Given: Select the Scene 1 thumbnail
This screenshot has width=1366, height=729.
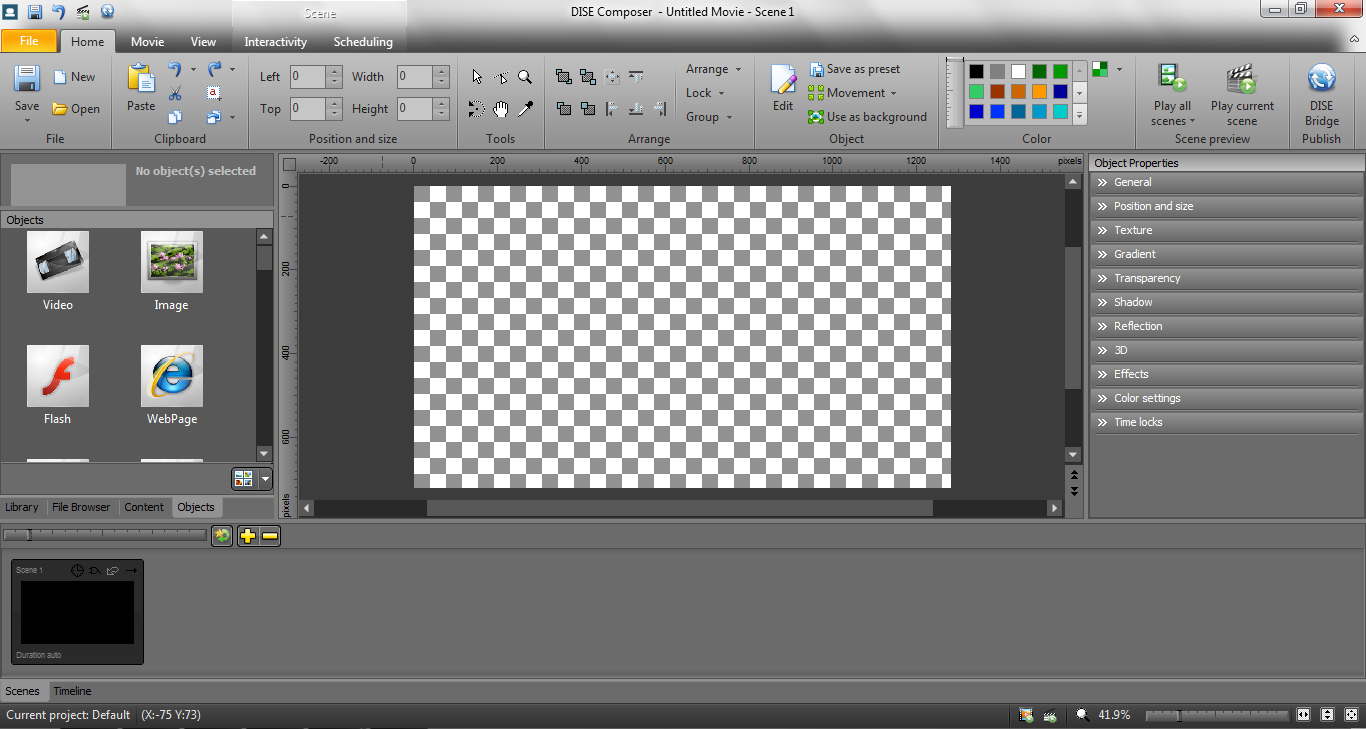Looking at the screenshot, I should tap(76, 612).
